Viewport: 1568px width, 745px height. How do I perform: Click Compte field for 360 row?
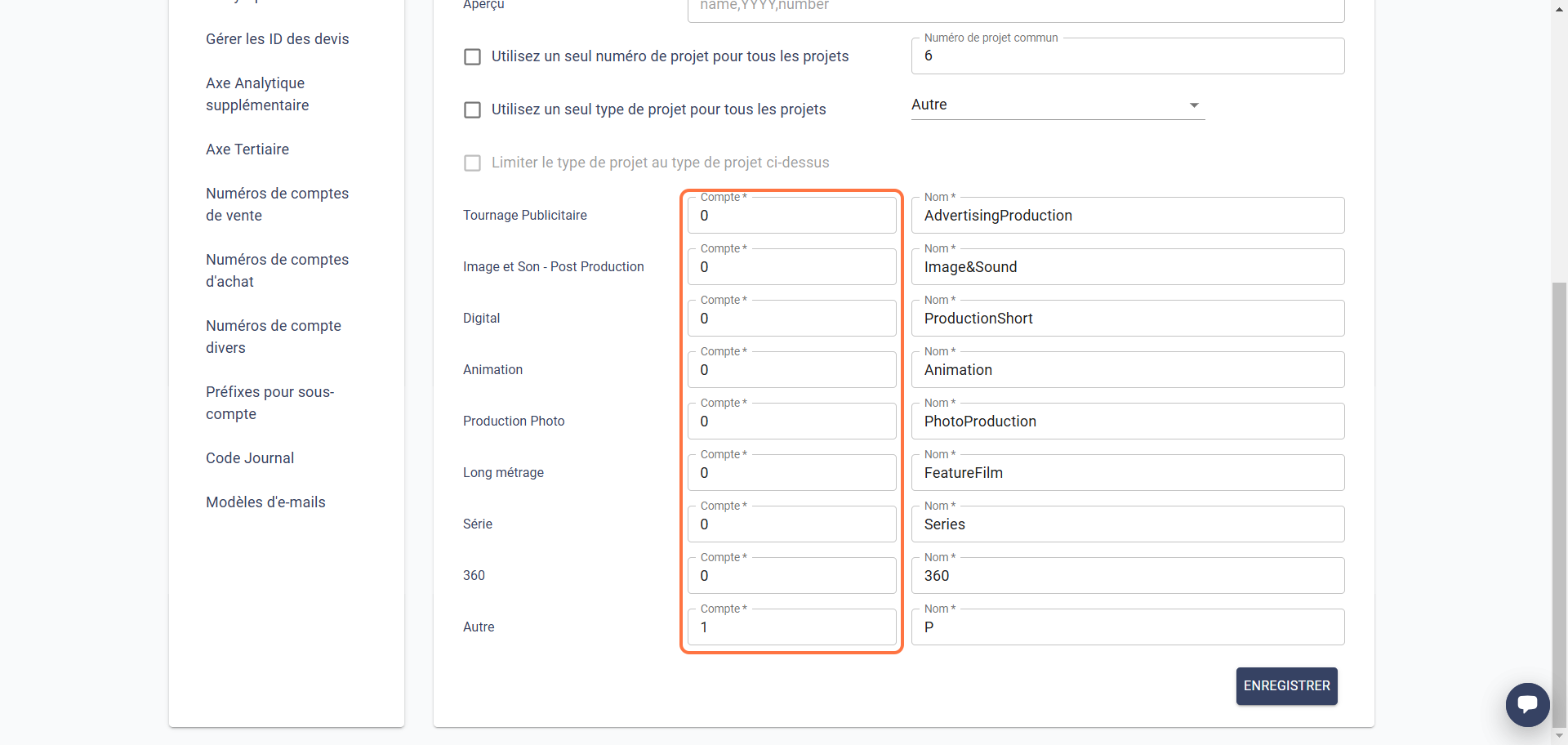tap(791, 576)
